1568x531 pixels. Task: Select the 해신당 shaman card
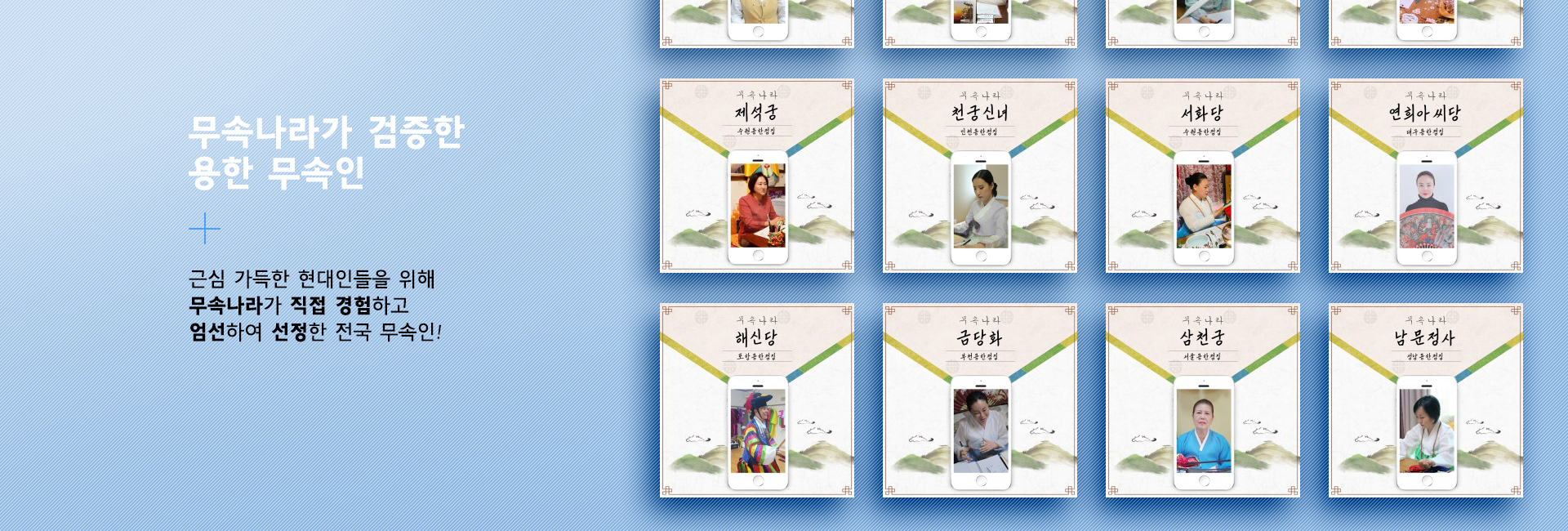757,400
